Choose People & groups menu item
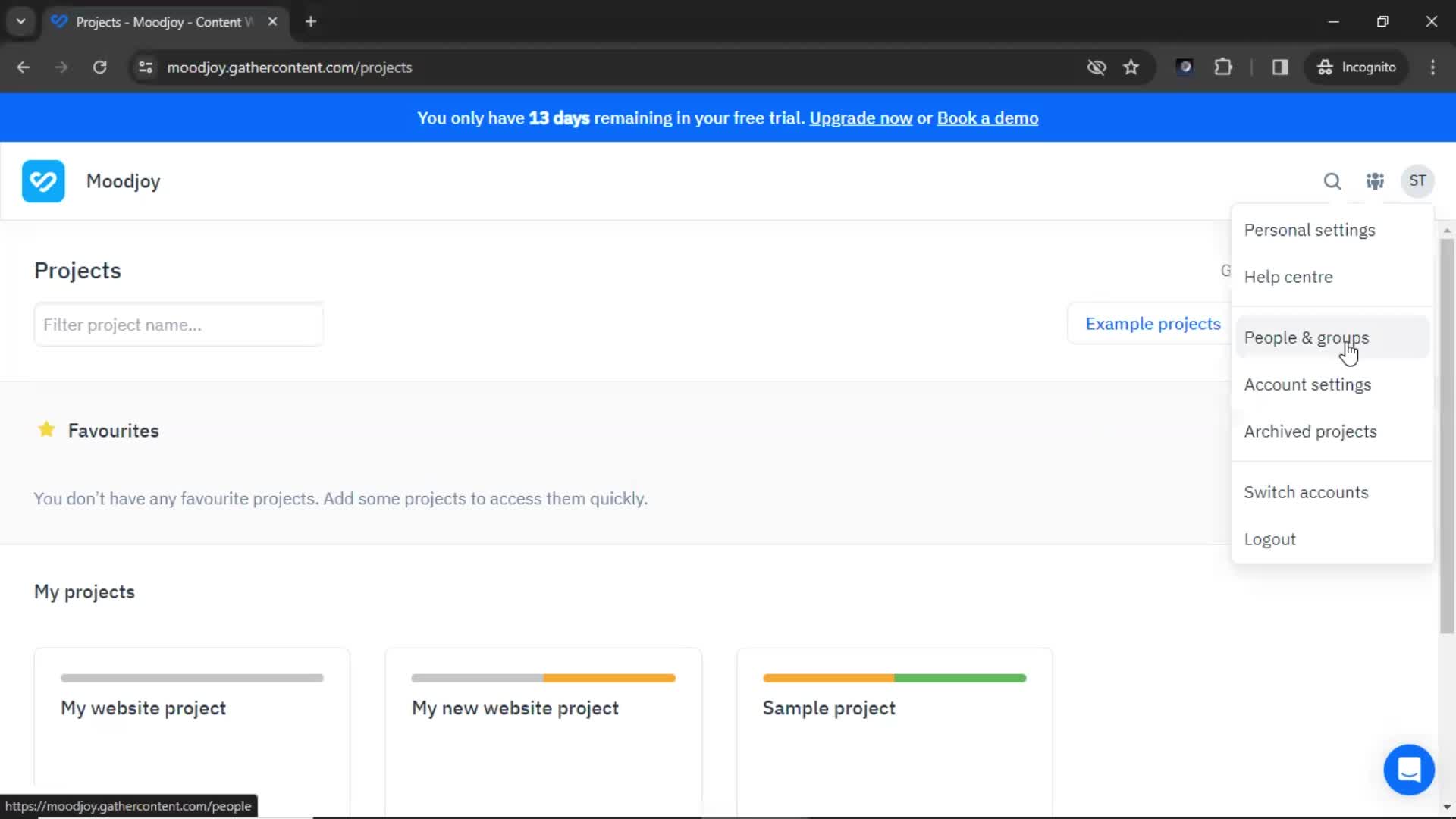 (x=1332, y=337)
